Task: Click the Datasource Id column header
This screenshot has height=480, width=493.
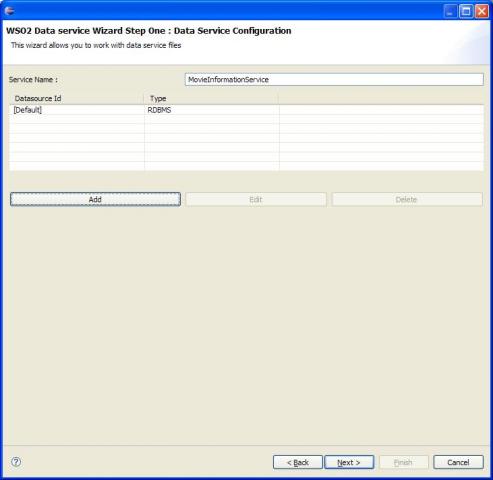Action: pyautogui.click(x=77, y=98)
